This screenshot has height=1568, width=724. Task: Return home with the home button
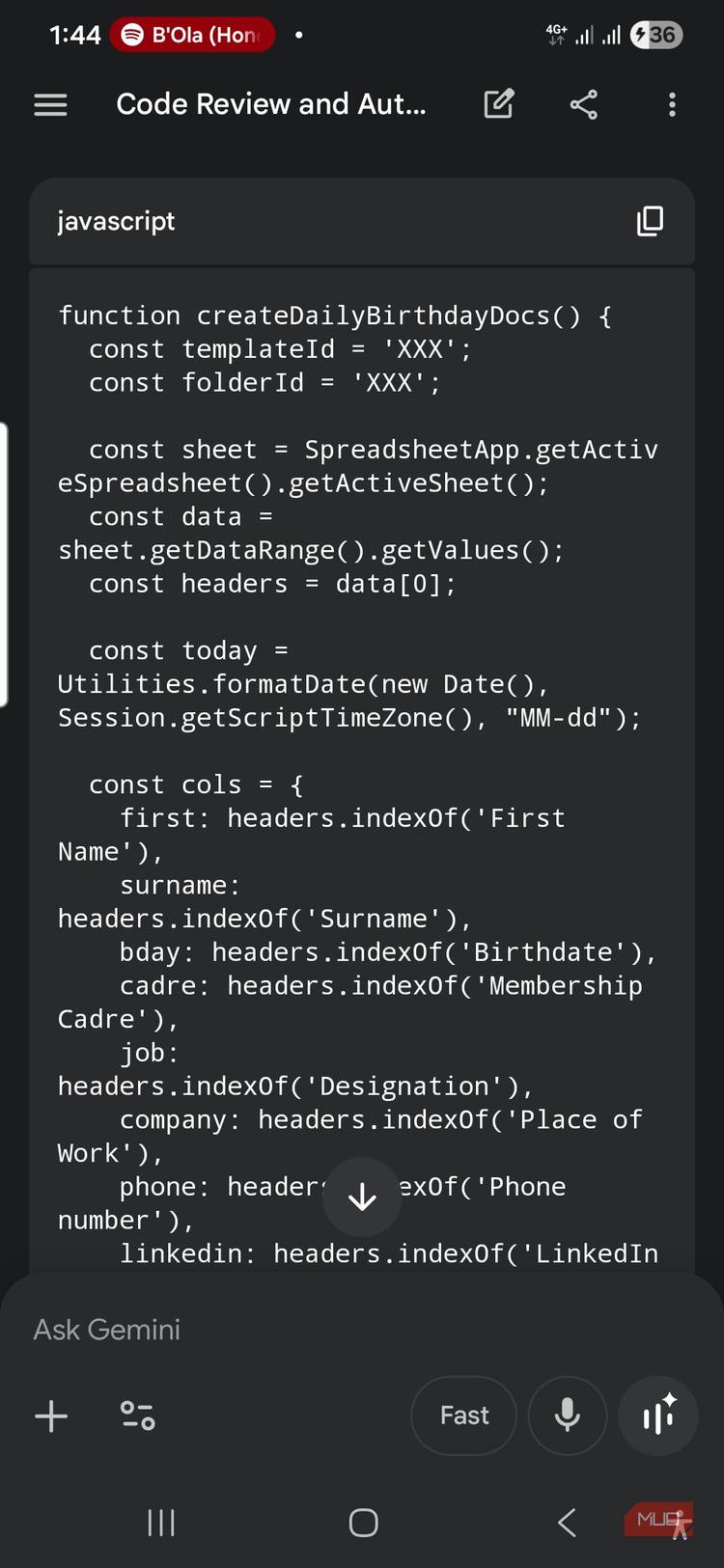[362, 1522]
